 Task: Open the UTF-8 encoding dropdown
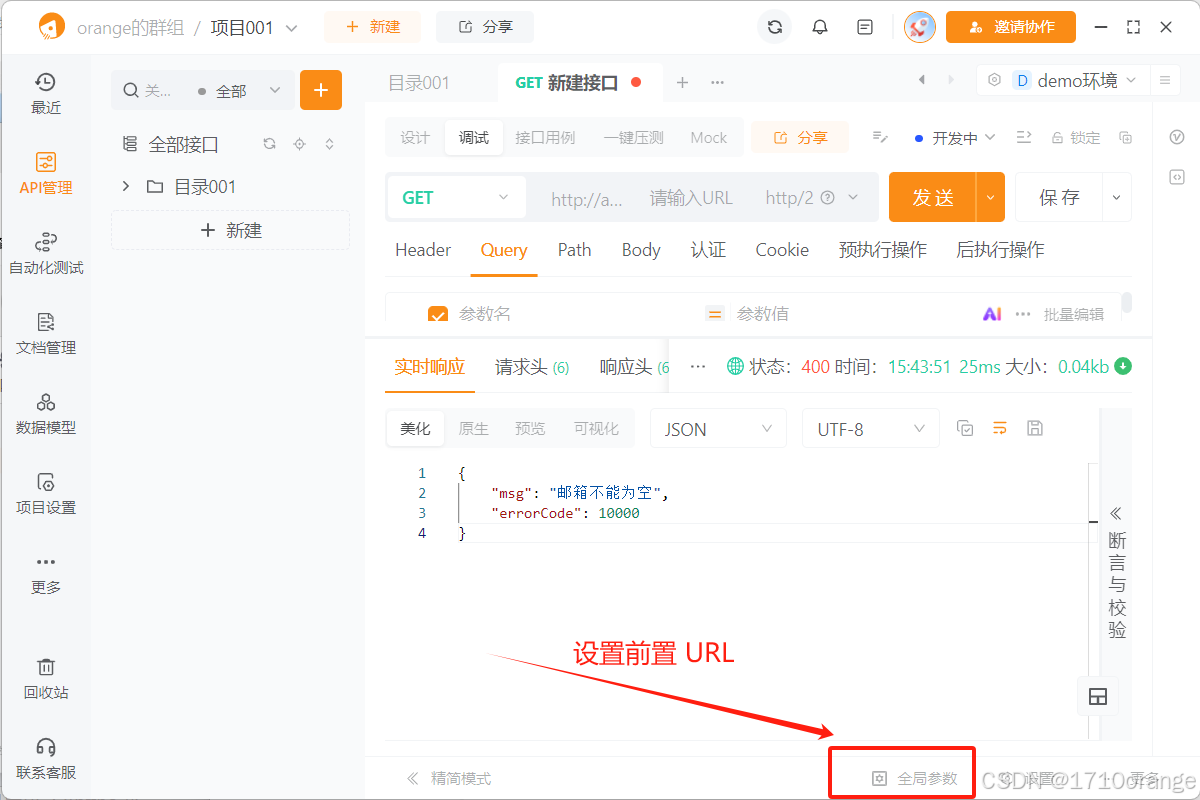[x=871, y=429]
